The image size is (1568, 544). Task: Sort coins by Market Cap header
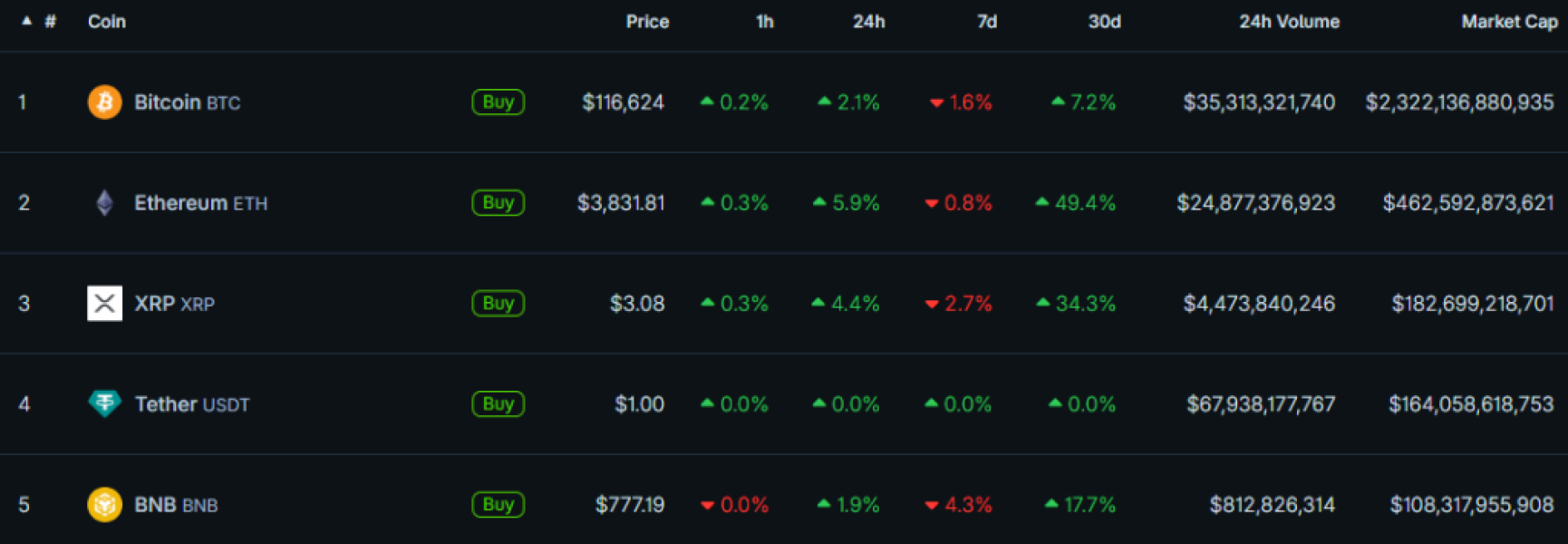[x=1508, y=22]
